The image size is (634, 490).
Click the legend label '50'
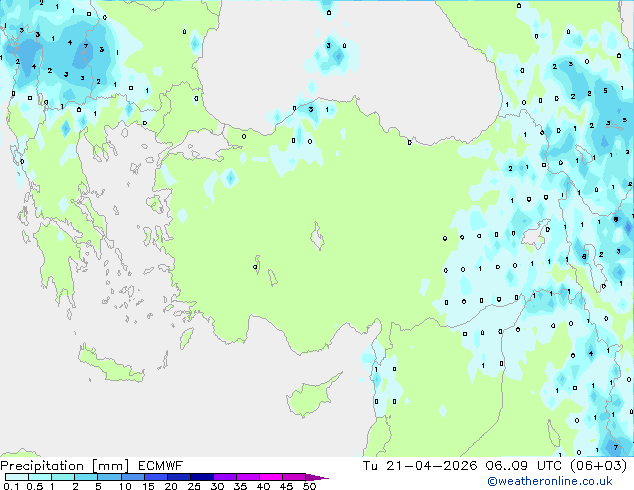coord(309,486)
